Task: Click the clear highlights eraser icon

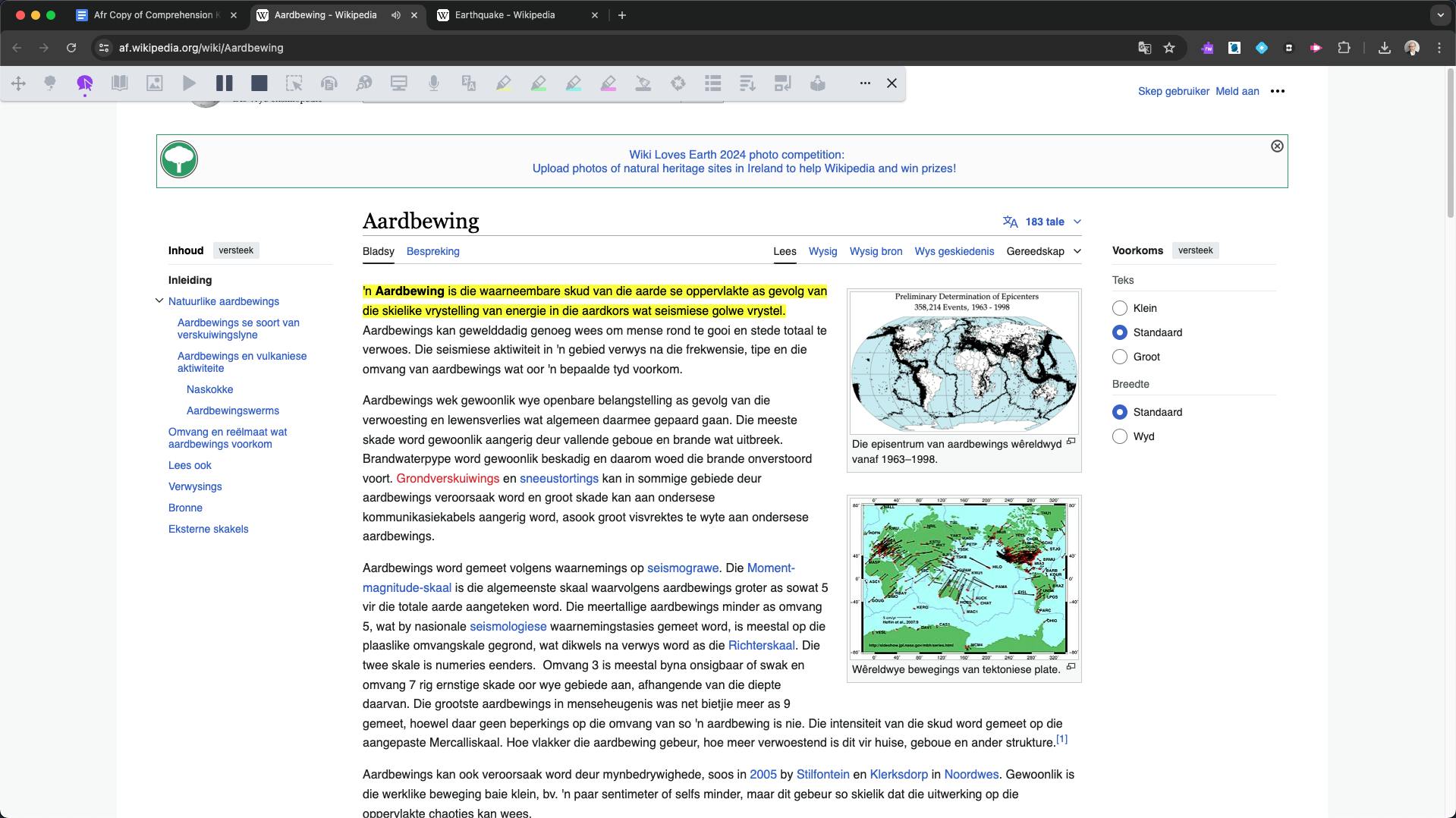Action: click(643, 83)
